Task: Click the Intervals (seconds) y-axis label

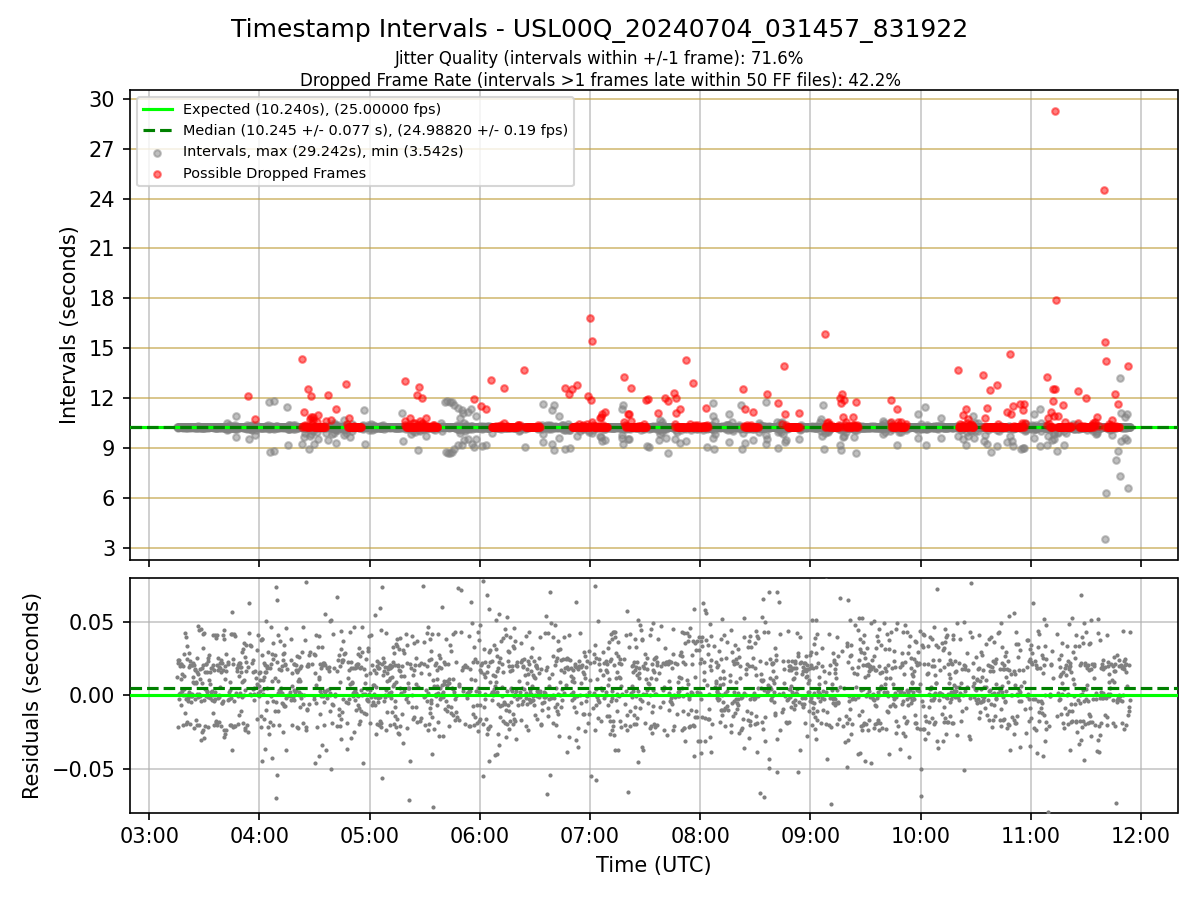Action: pyautogui.click(x=68, y=325)
